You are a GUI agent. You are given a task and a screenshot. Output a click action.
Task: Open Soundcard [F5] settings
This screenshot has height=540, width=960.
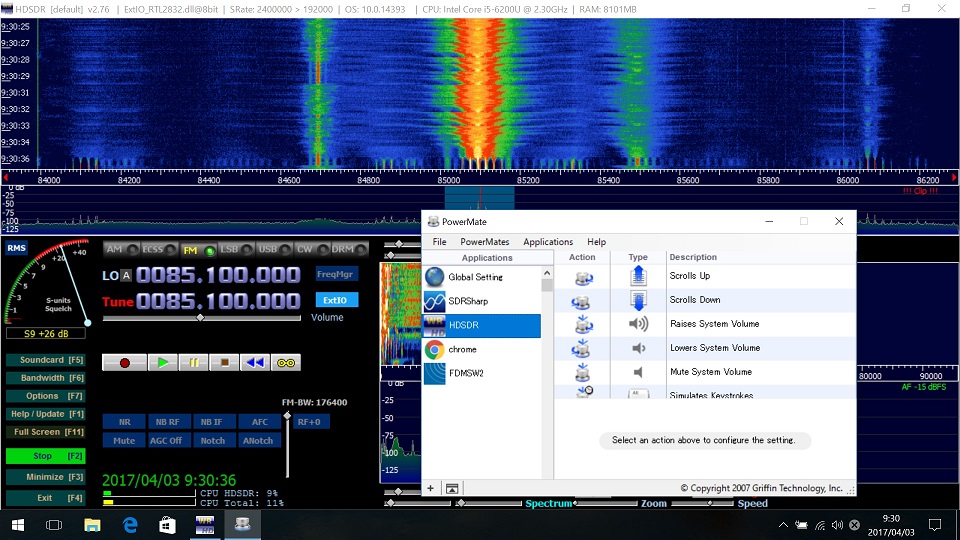(46, 360)
